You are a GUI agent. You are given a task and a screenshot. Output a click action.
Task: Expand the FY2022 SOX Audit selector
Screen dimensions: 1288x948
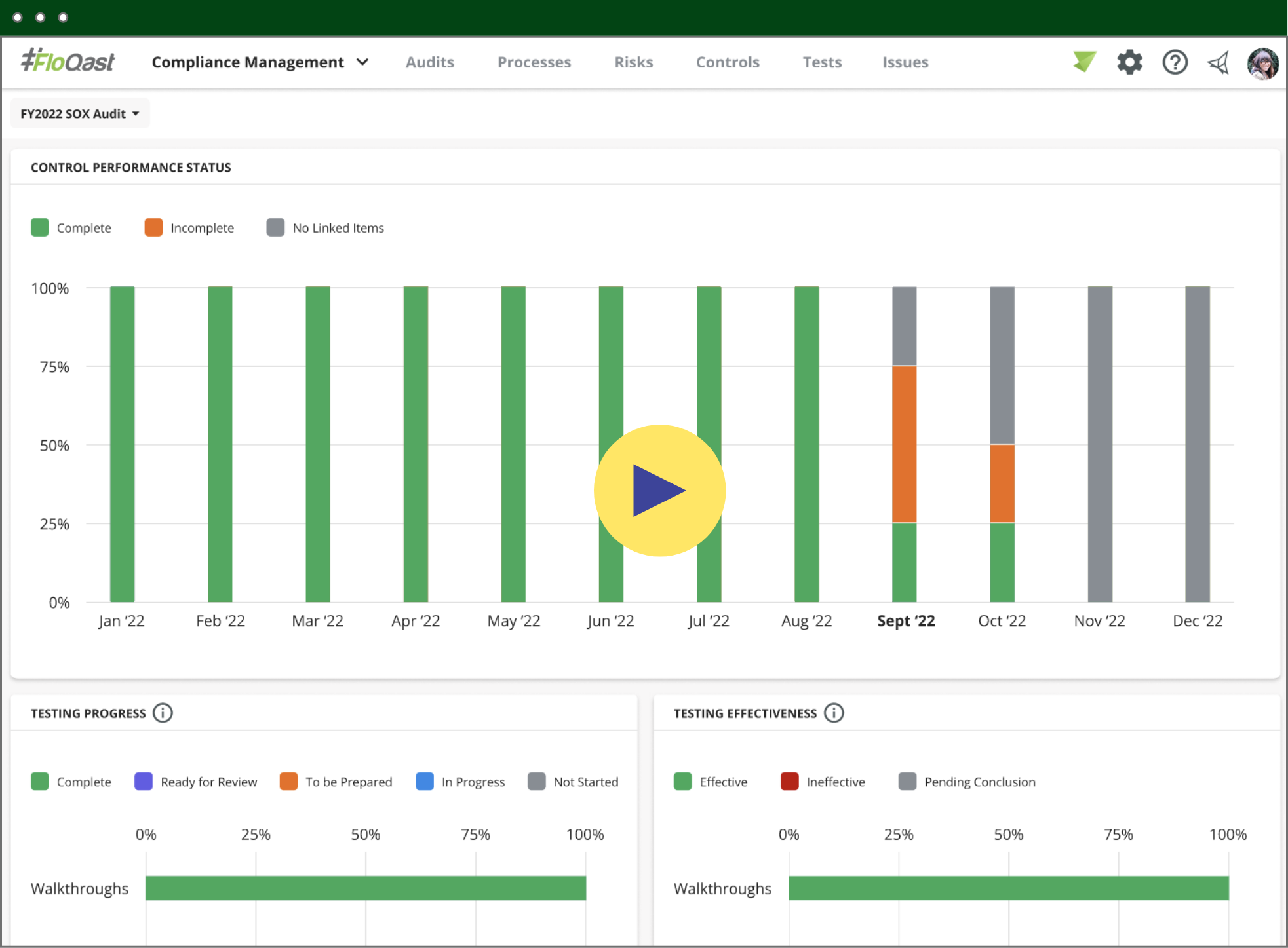(80, 113)
